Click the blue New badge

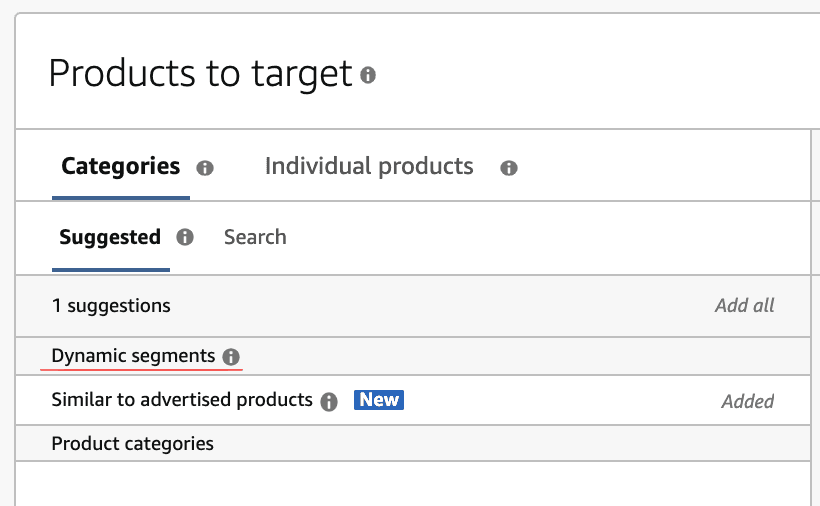[379, 400]
